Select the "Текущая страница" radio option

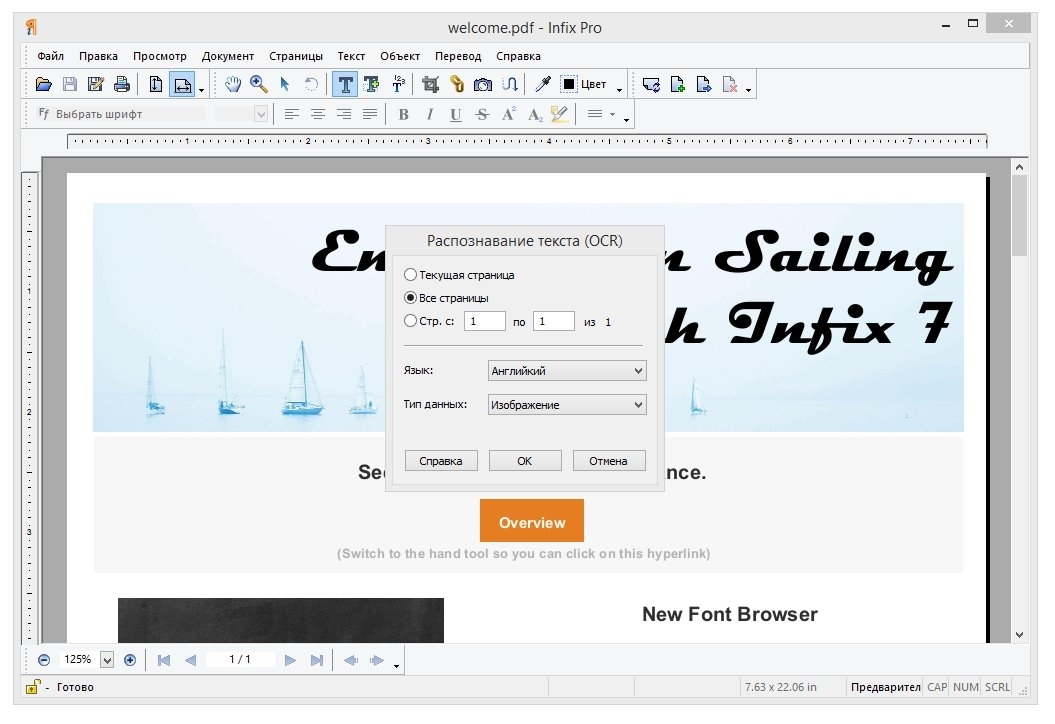(410, 275)
